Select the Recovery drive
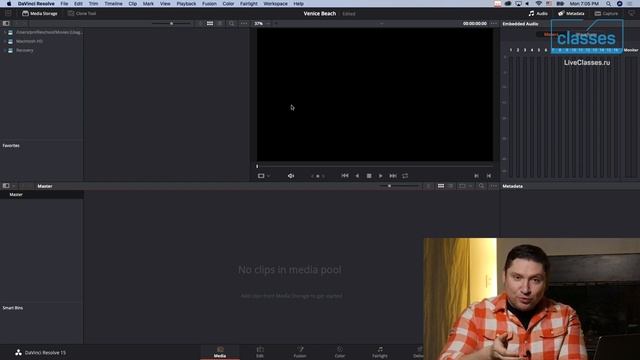640x360 pixels. click(24, 50)
